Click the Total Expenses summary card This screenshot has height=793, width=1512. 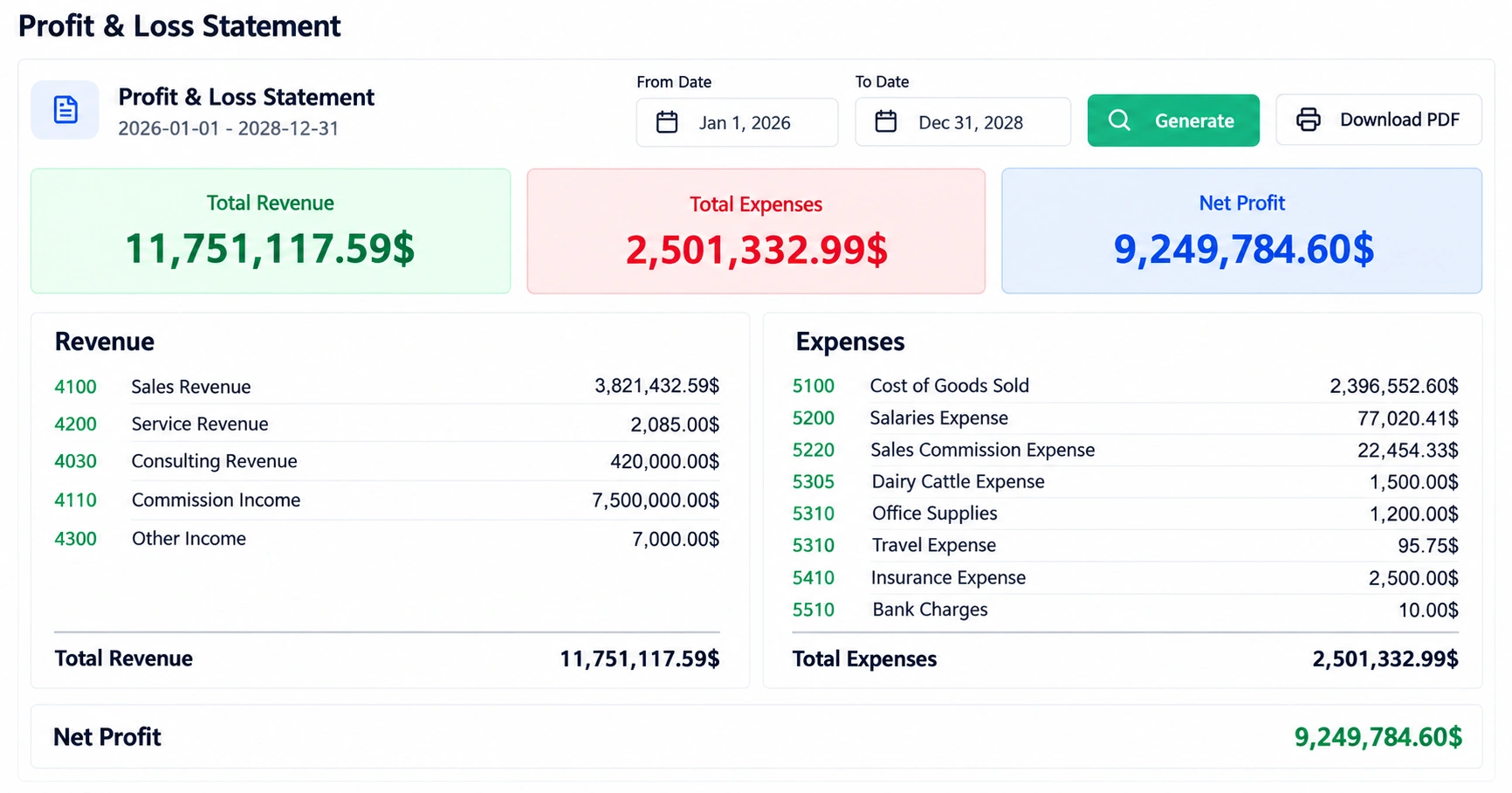coord(756,231)
